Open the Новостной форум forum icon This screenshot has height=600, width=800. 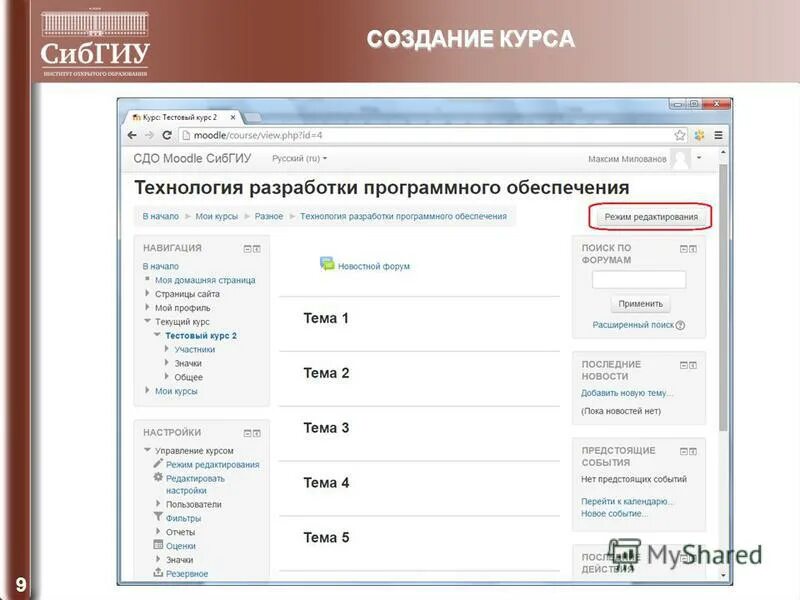click(x=327, y=264)
